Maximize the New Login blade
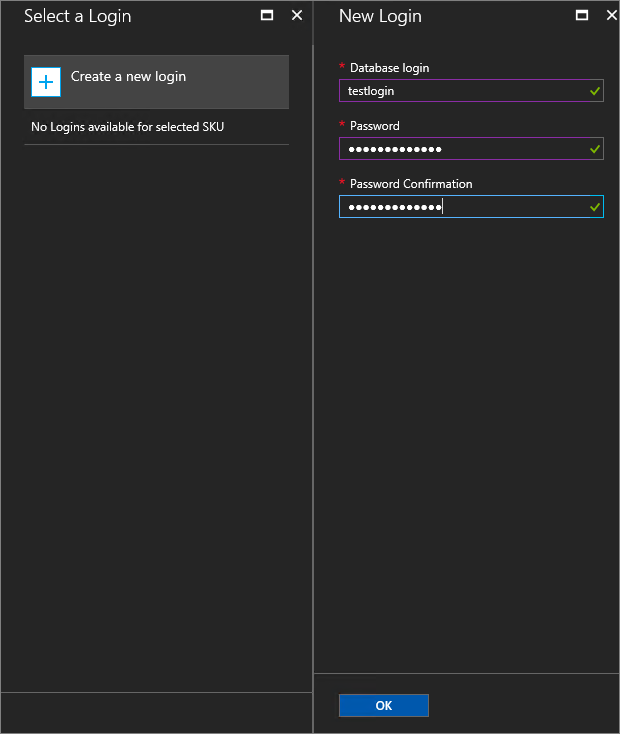Screen dimensions: 620x734 tap(582, 16)
